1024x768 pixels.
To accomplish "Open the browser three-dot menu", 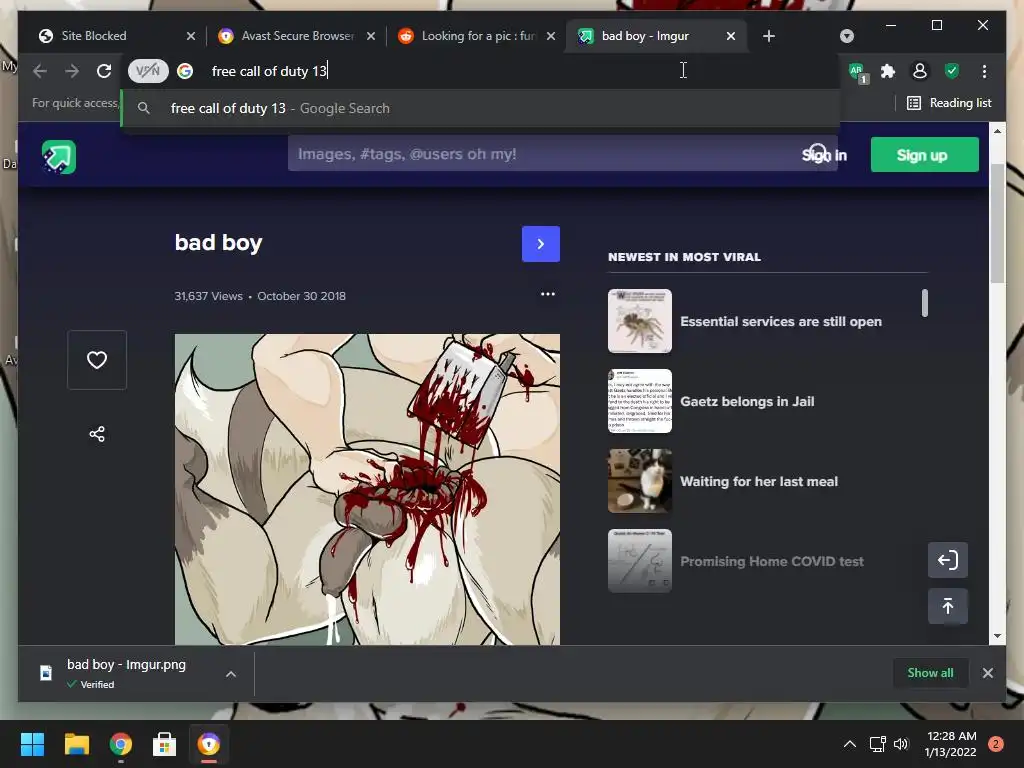I will pos(984,71).
